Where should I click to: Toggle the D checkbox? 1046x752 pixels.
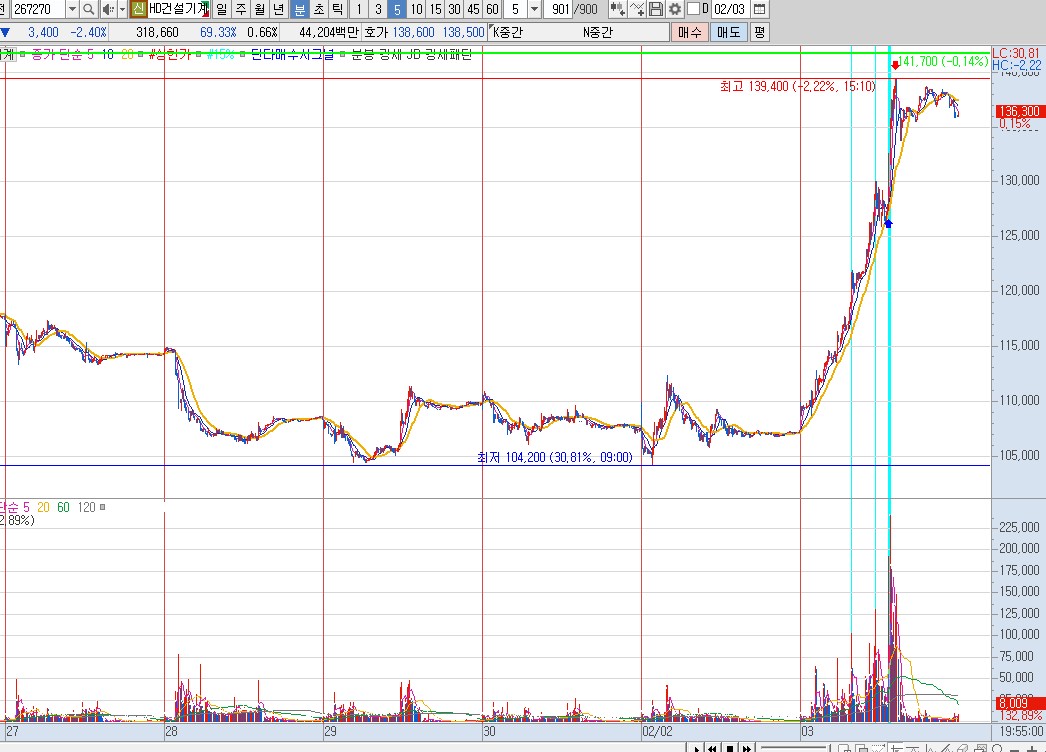coord(694,9)
